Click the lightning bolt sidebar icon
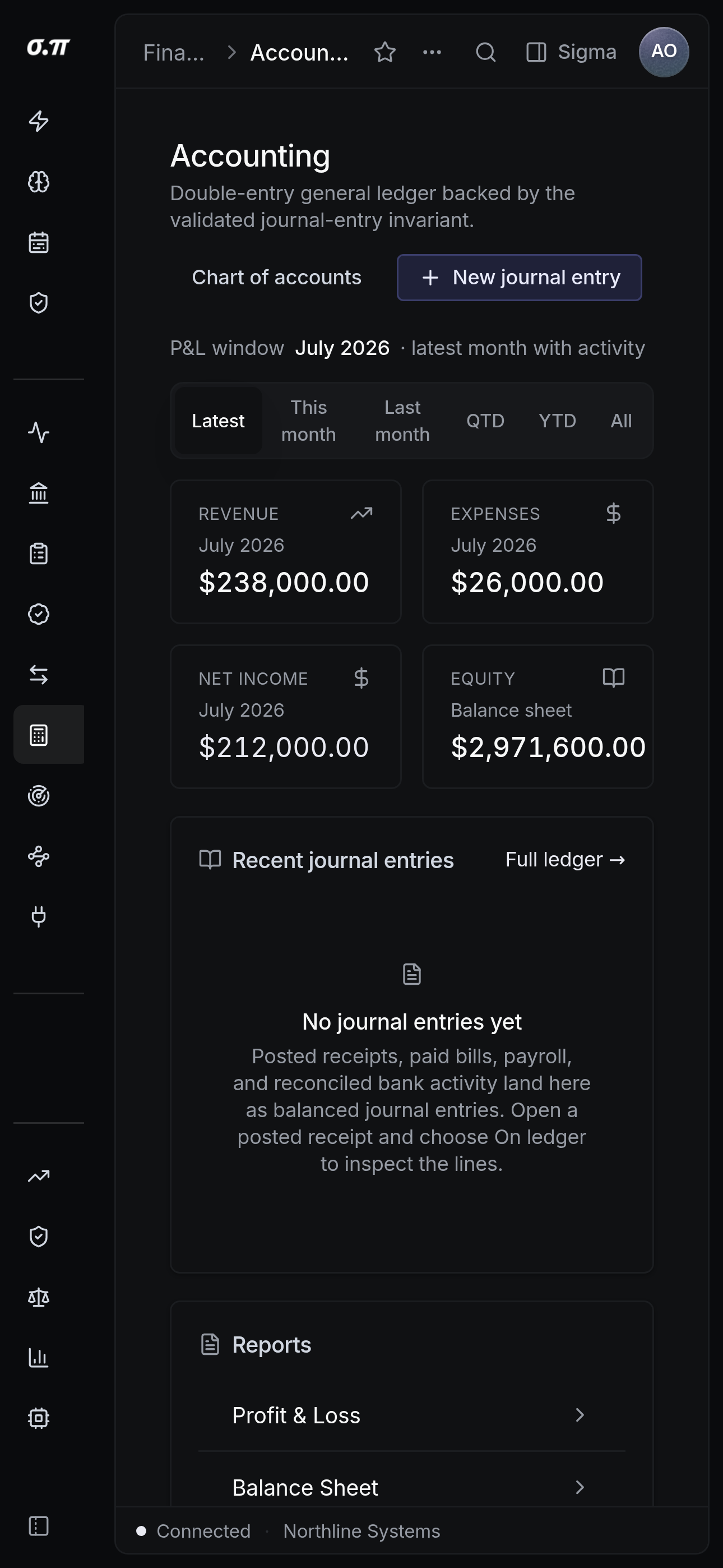The width and height of the screenshot is (723, 1568). click(39, 121)
